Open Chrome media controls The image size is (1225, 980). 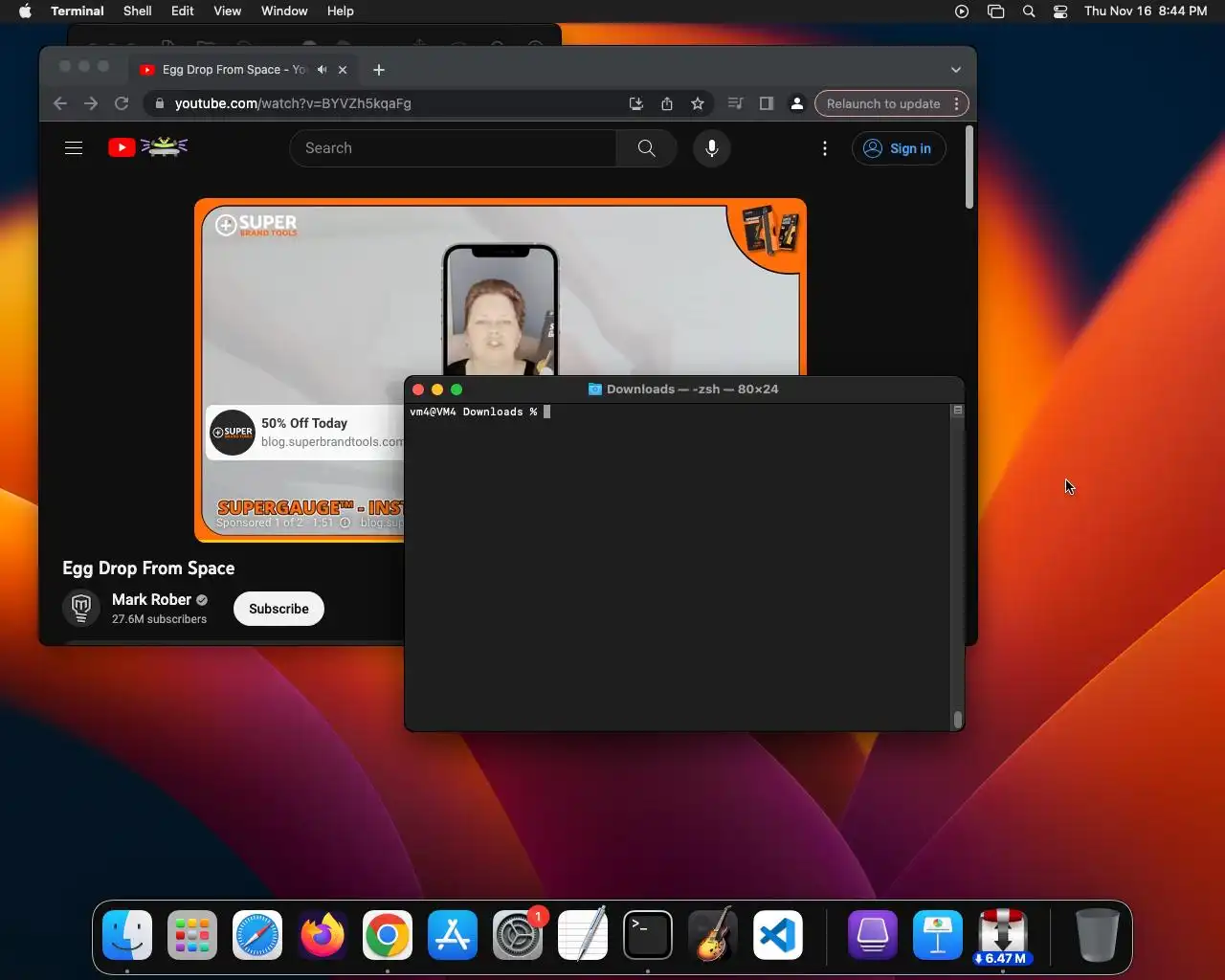pos(735,103)
